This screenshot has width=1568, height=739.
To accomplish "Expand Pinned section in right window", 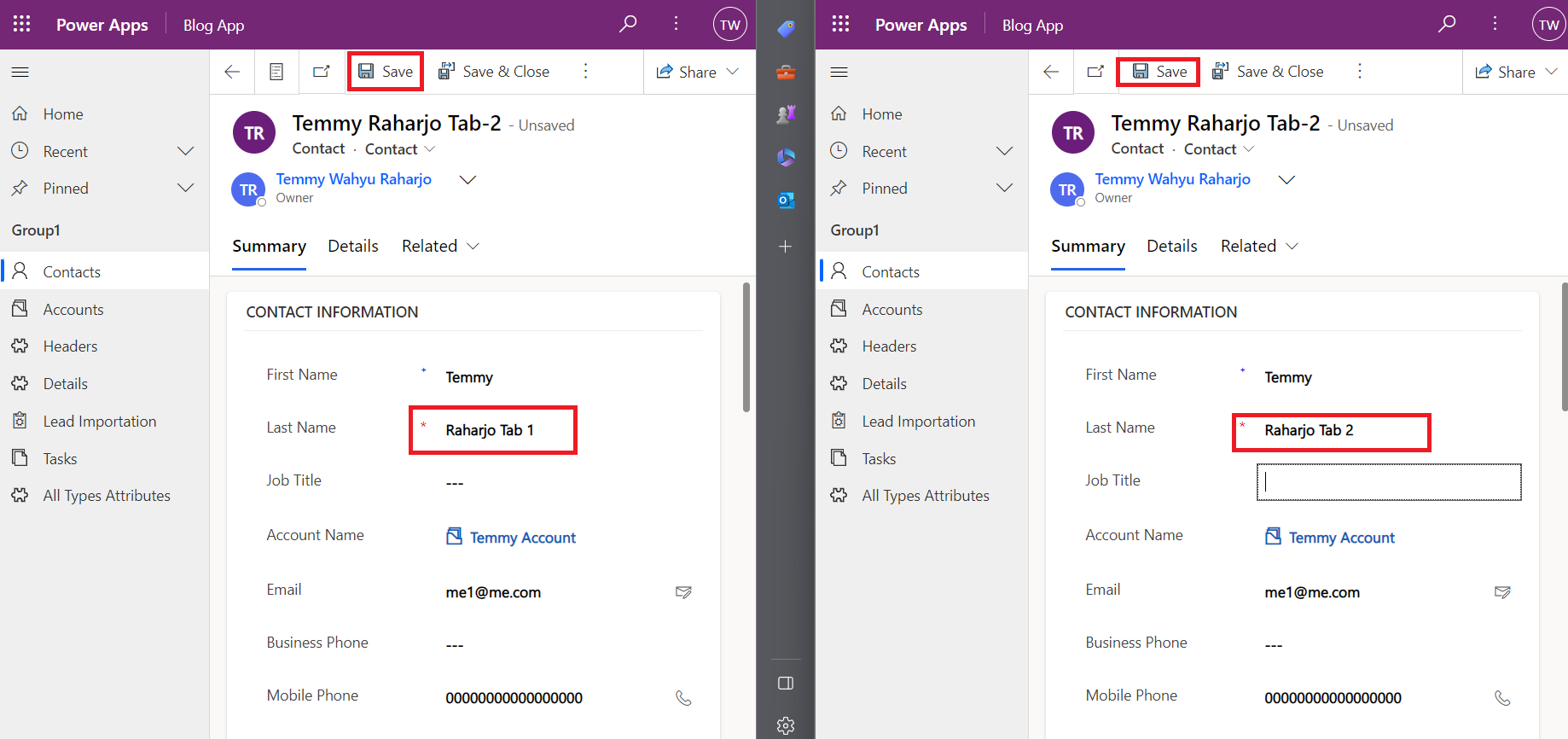I will click(x=1004, y=188).
